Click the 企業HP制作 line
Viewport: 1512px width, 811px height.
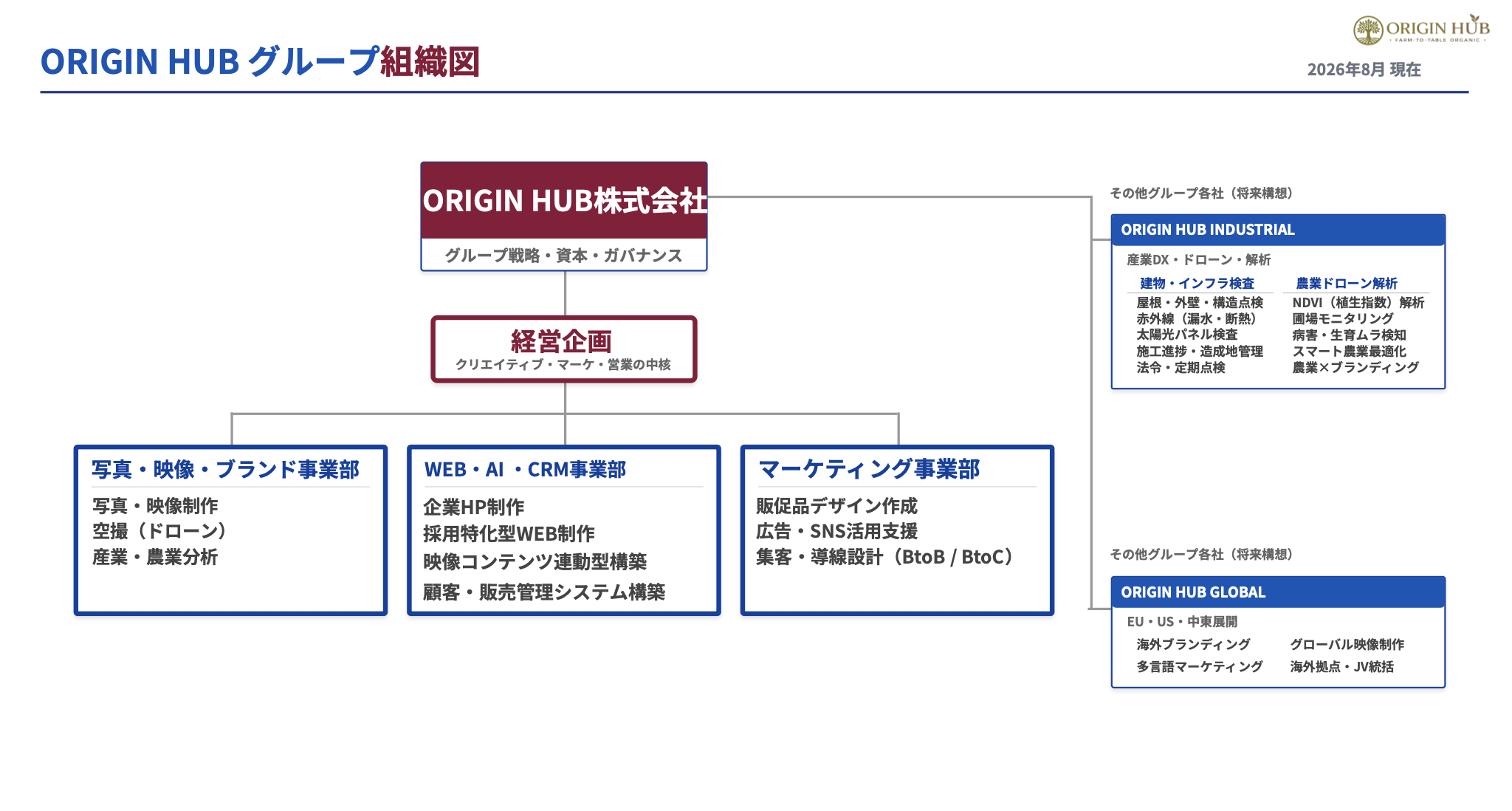pos(473,507)
